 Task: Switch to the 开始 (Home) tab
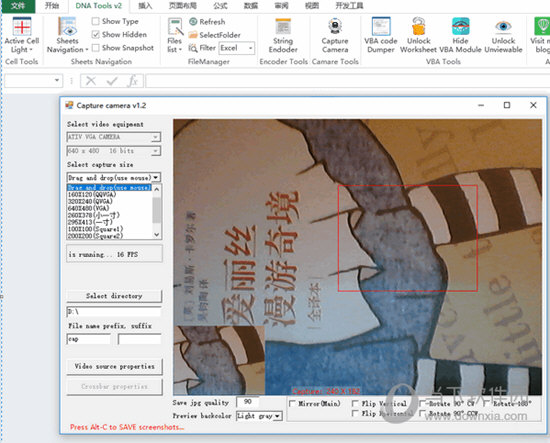(52, 6)
